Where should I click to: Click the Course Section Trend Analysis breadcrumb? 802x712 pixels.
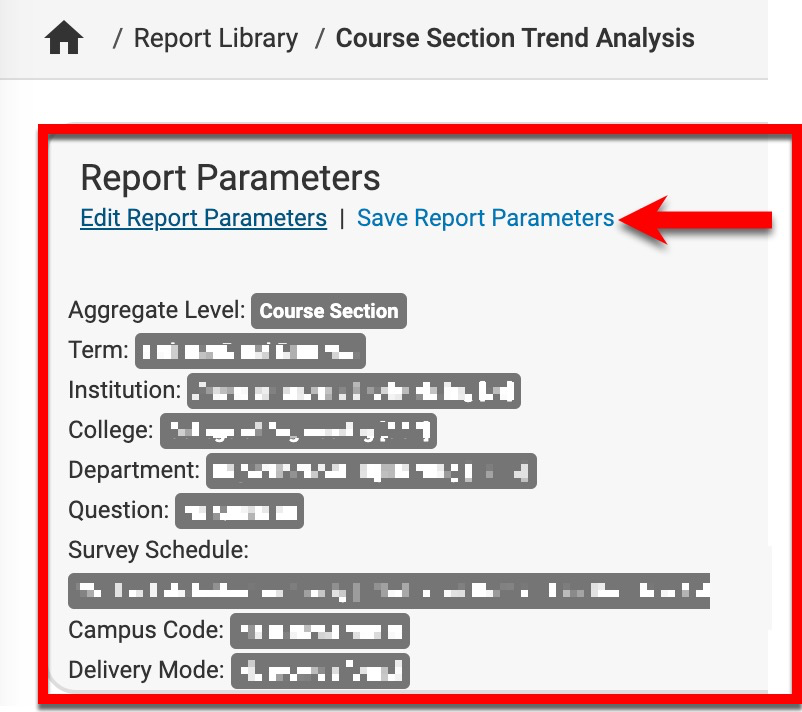(x=515, y=39)
